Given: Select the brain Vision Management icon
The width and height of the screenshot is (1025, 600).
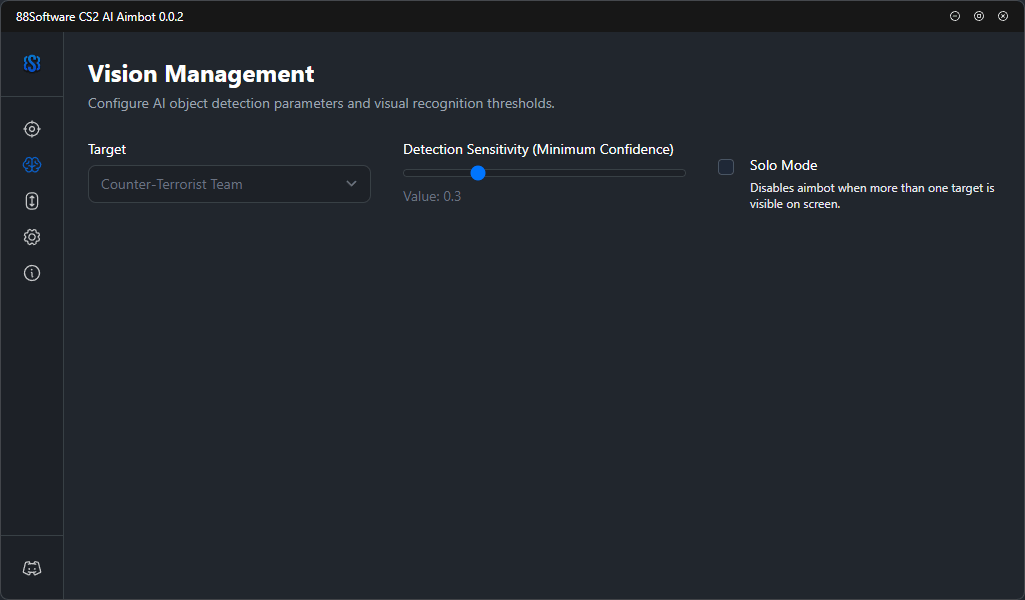Looking at the screenshot, I should click(32, 165).
